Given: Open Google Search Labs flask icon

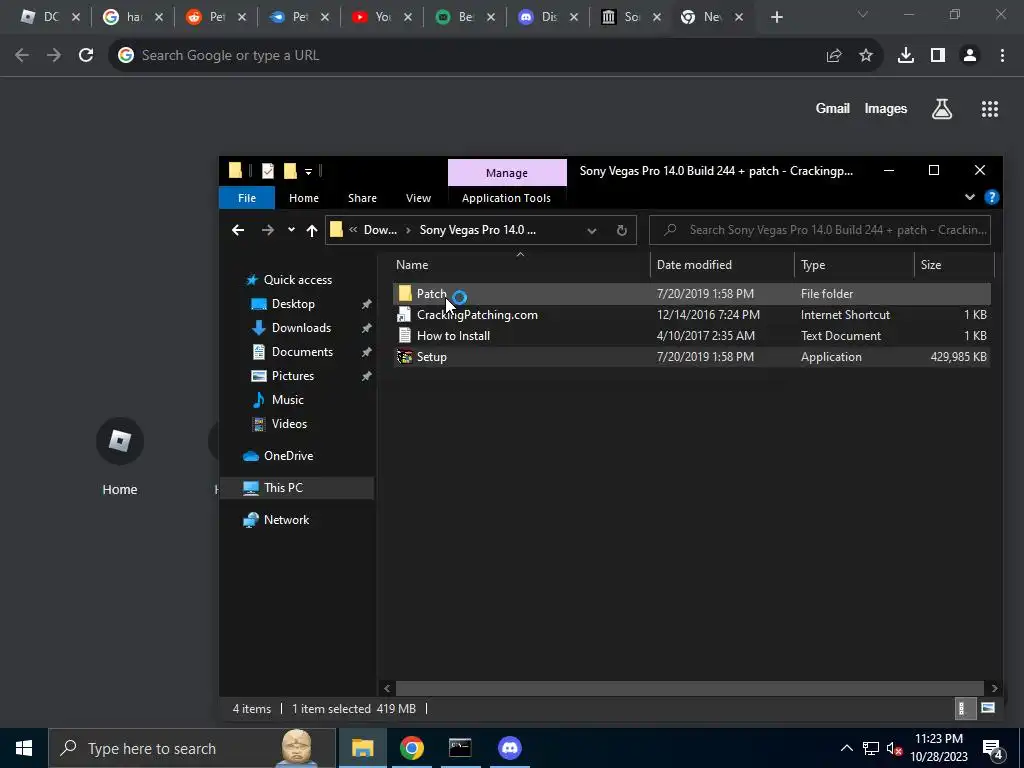Looking at the screenshot, I should pyautogui.click(x=942, y=109).
